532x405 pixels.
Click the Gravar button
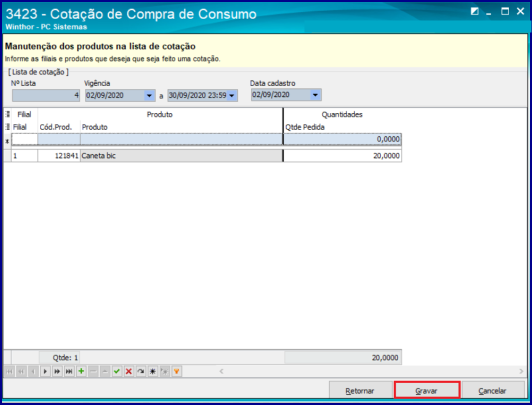(427, 390)
